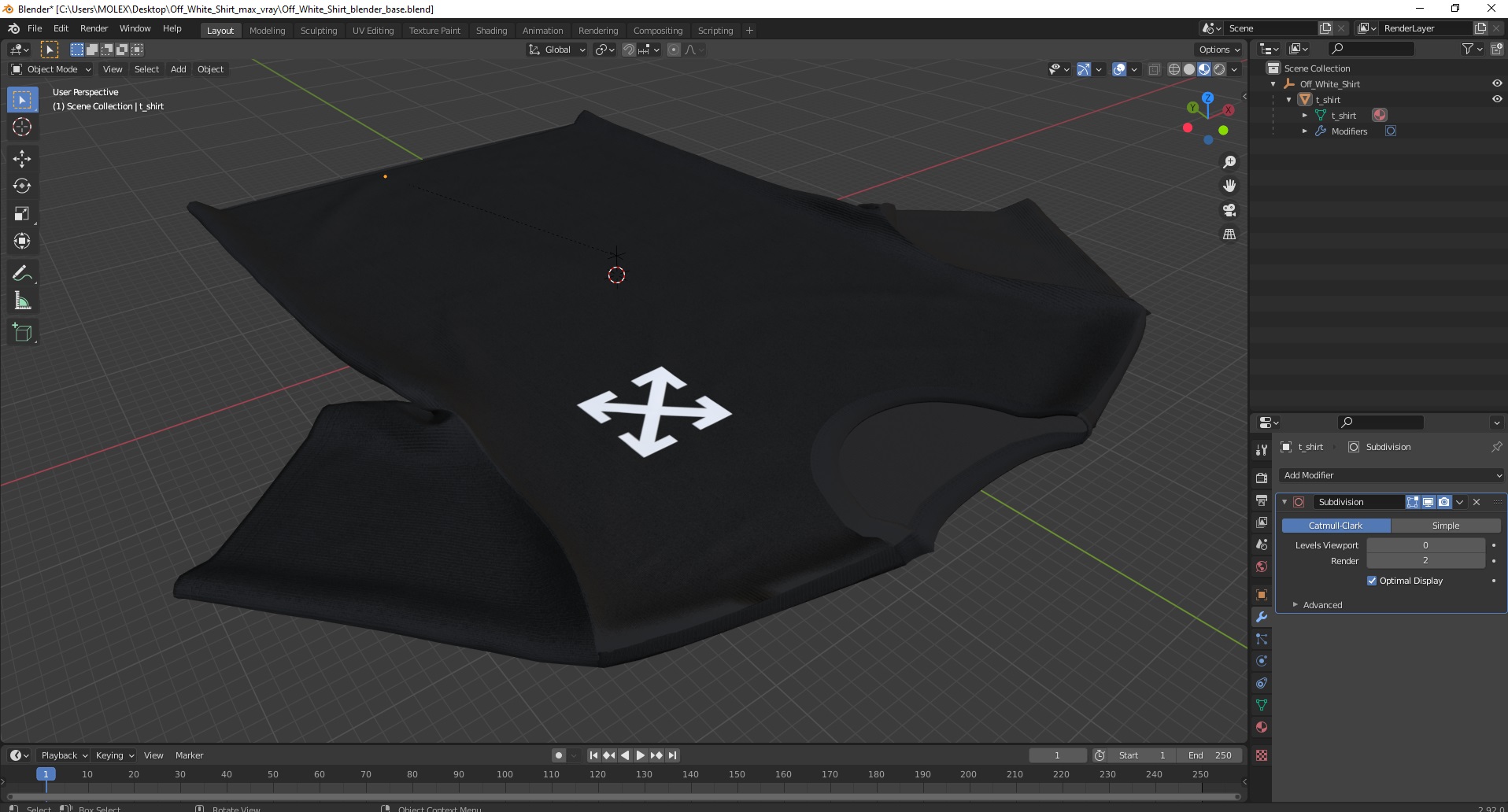Toggle X-Ray viewport mode
The height and width of the screenshot is (812, 1508).
pos(1154,69)
